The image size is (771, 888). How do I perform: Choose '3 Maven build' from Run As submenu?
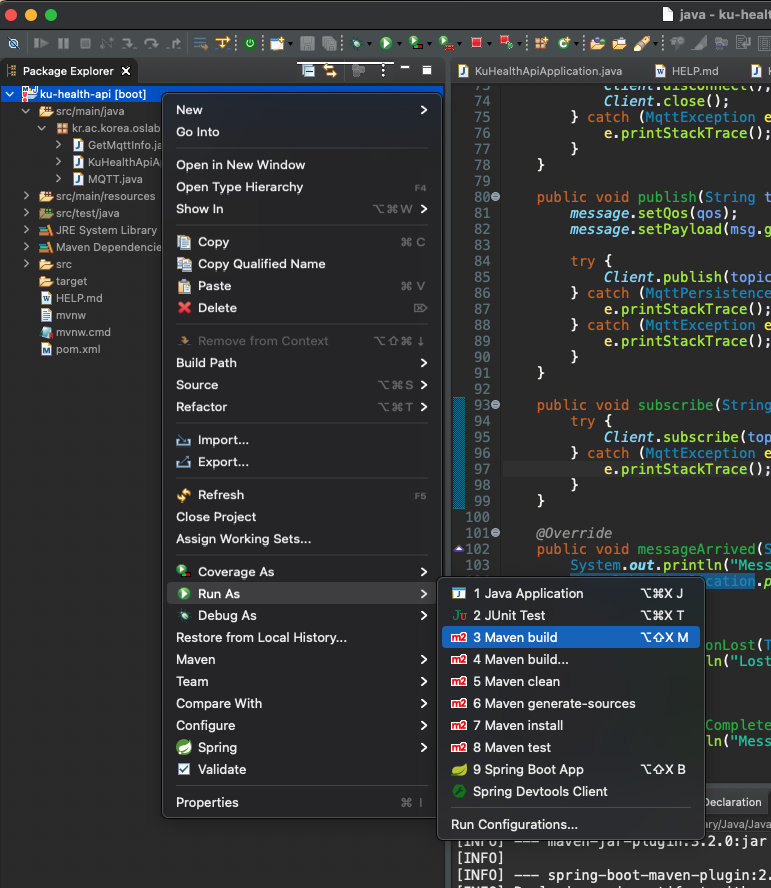click(570, 637)
